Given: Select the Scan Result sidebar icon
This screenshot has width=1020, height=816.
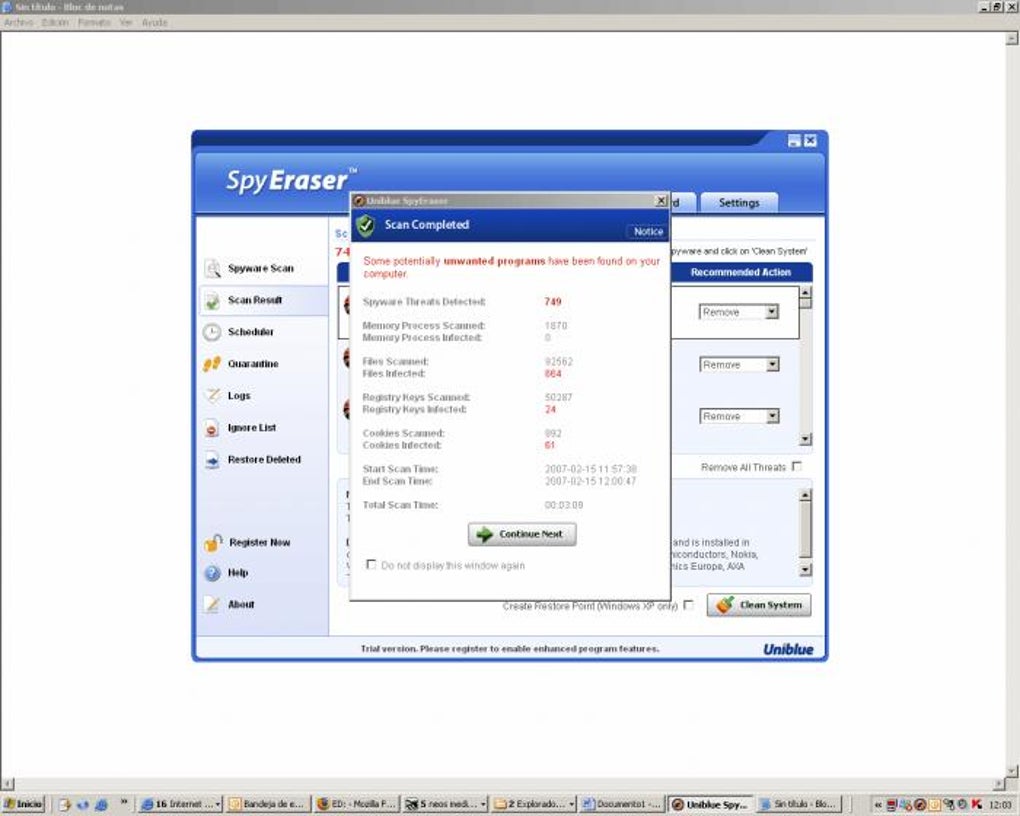Looking at the screenshot, I should click(212, 301).
